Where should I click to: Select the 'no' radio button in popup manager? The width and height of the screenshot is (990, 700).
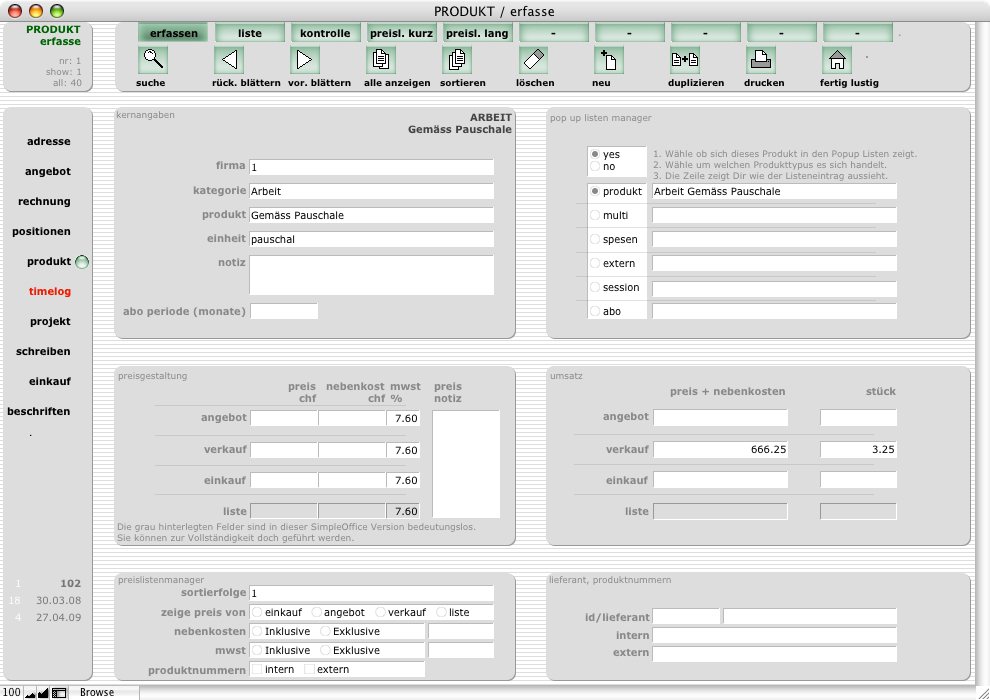click(596, 167)
